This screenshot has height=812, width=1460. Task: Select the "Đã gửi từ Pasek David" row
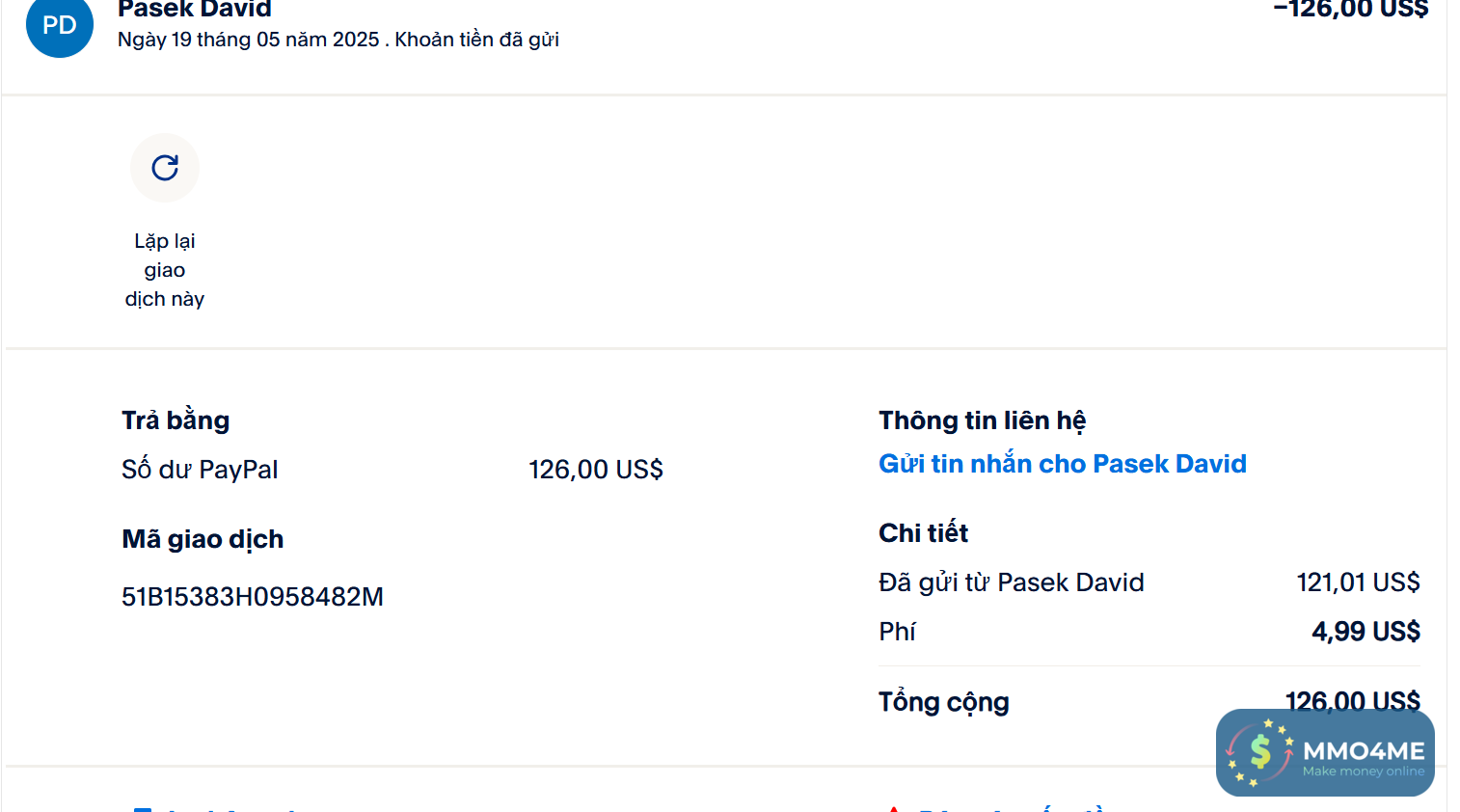click(1011, 582)
